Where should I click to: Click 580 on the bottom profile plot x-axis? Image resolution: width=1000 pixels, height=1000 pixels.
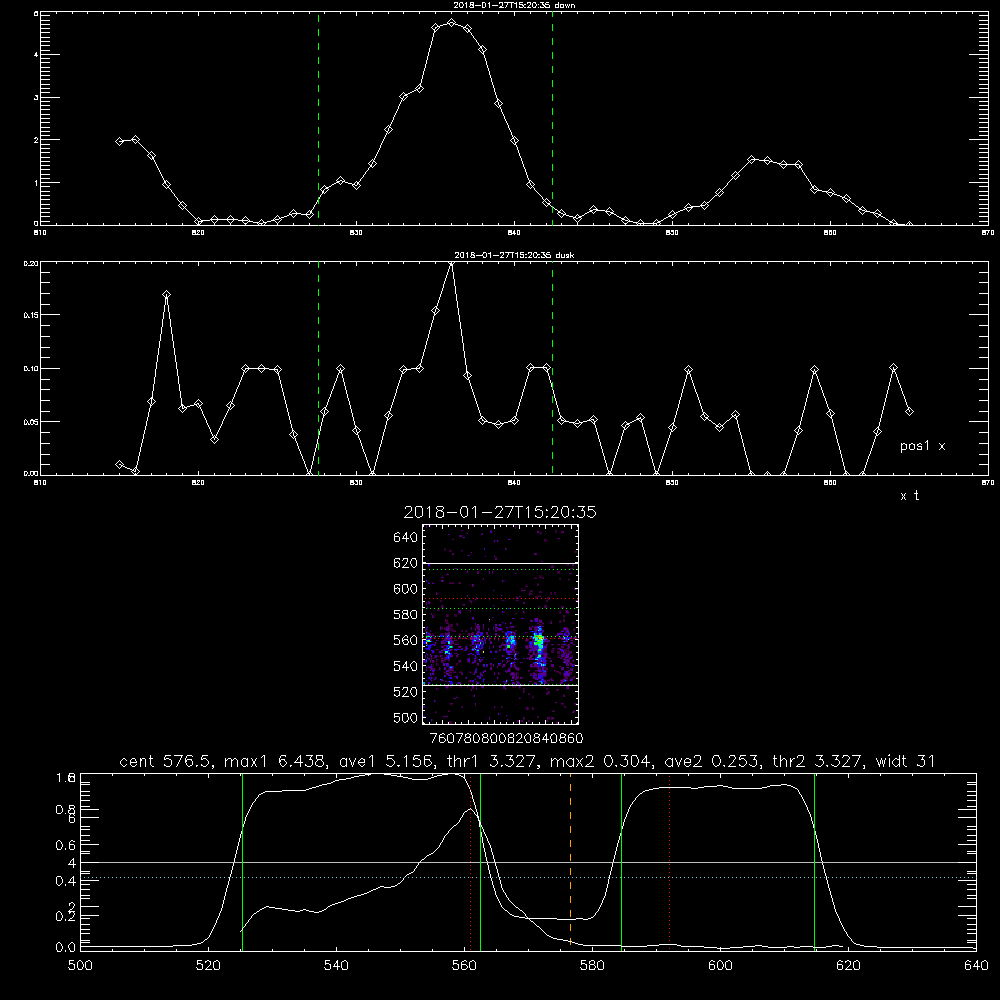click(x=592, y=966)
